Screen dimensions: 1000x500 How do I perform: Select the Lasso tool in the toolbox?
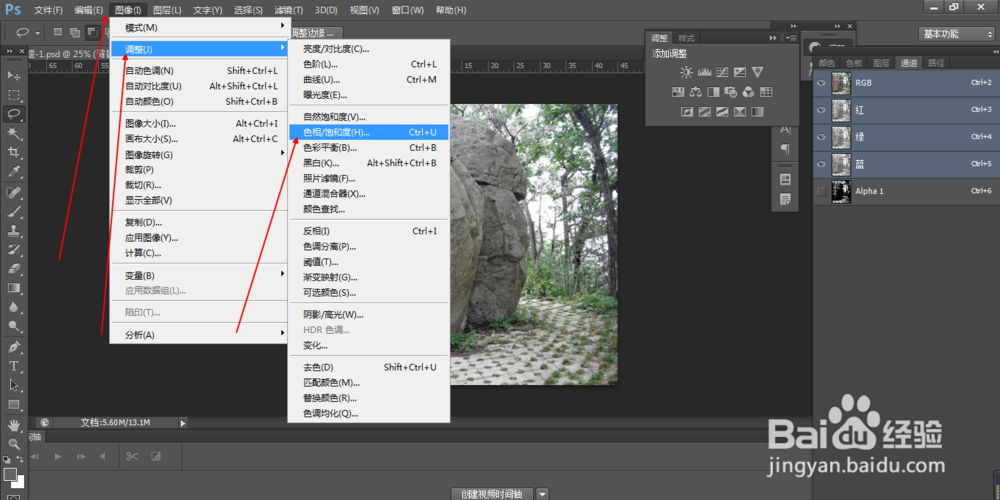click(13, 114)
